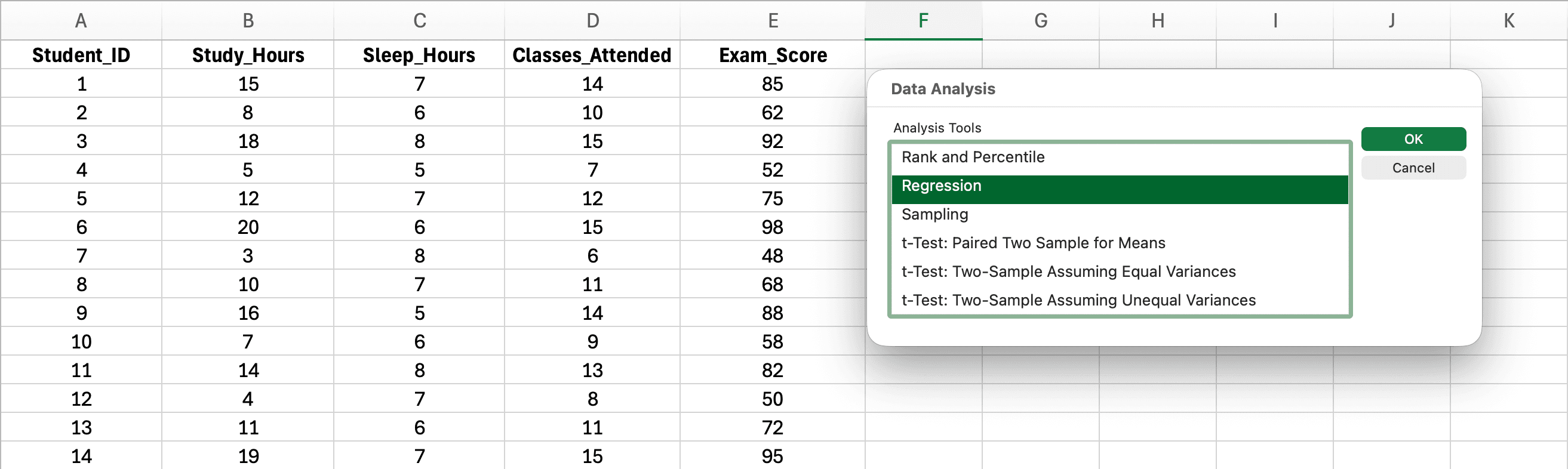The height and width of the screenshot is (469, 1568).
Task: Select the Study_Hours header cell
Action: [x=248, y=55]
